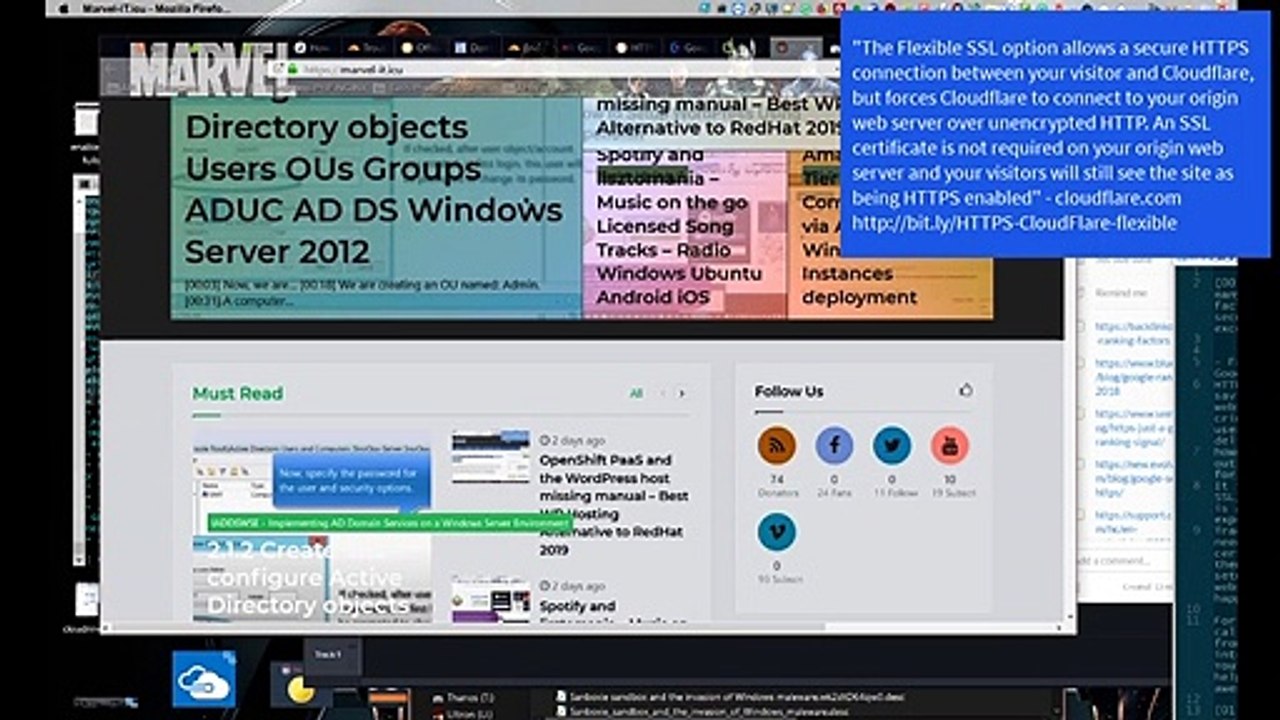Click the Track 1 label on the bottom bar

(328, 654)
